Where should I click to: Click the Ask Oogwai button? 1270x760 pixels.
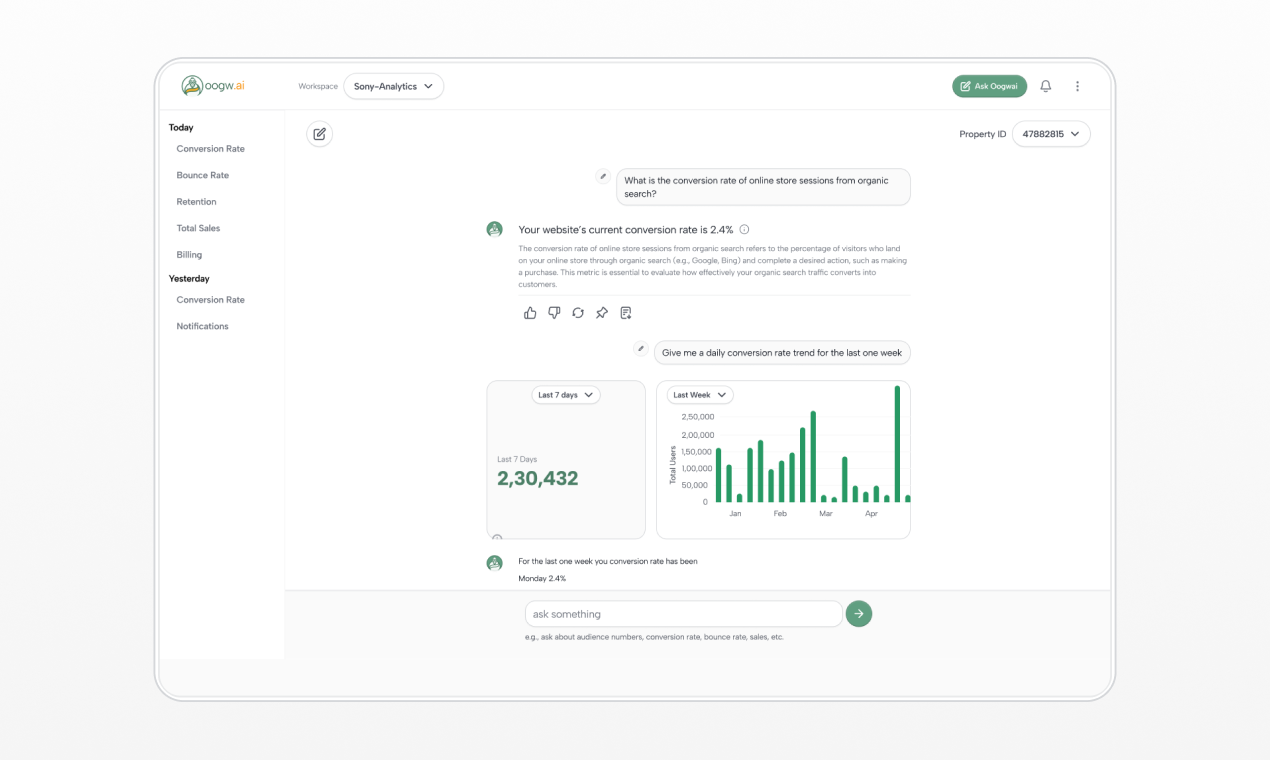tap(989, 86)
